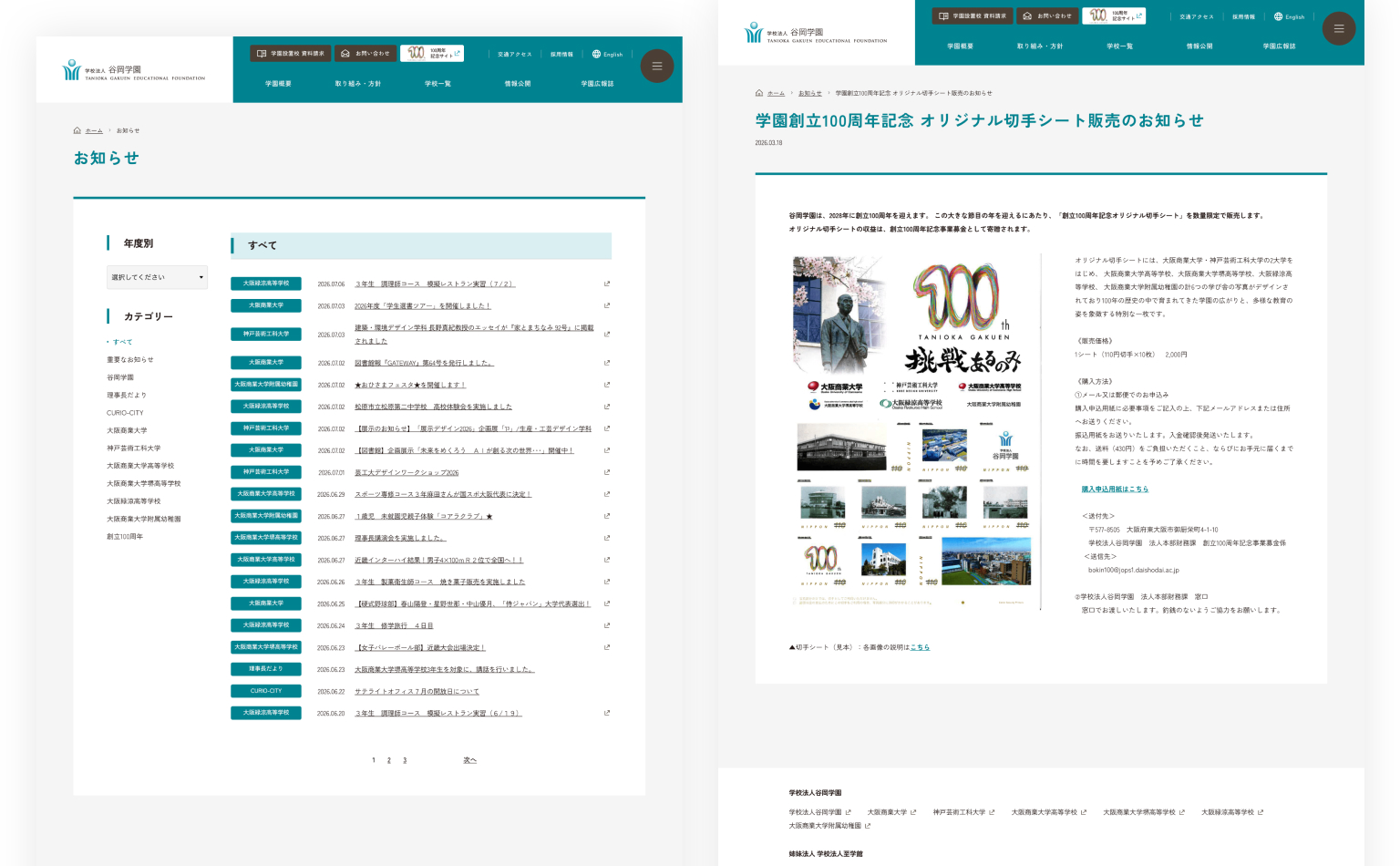Click Tanioka Gakuen logo on right article page
This screenshot has width=1400, height=866.
(x=815, y=33)
